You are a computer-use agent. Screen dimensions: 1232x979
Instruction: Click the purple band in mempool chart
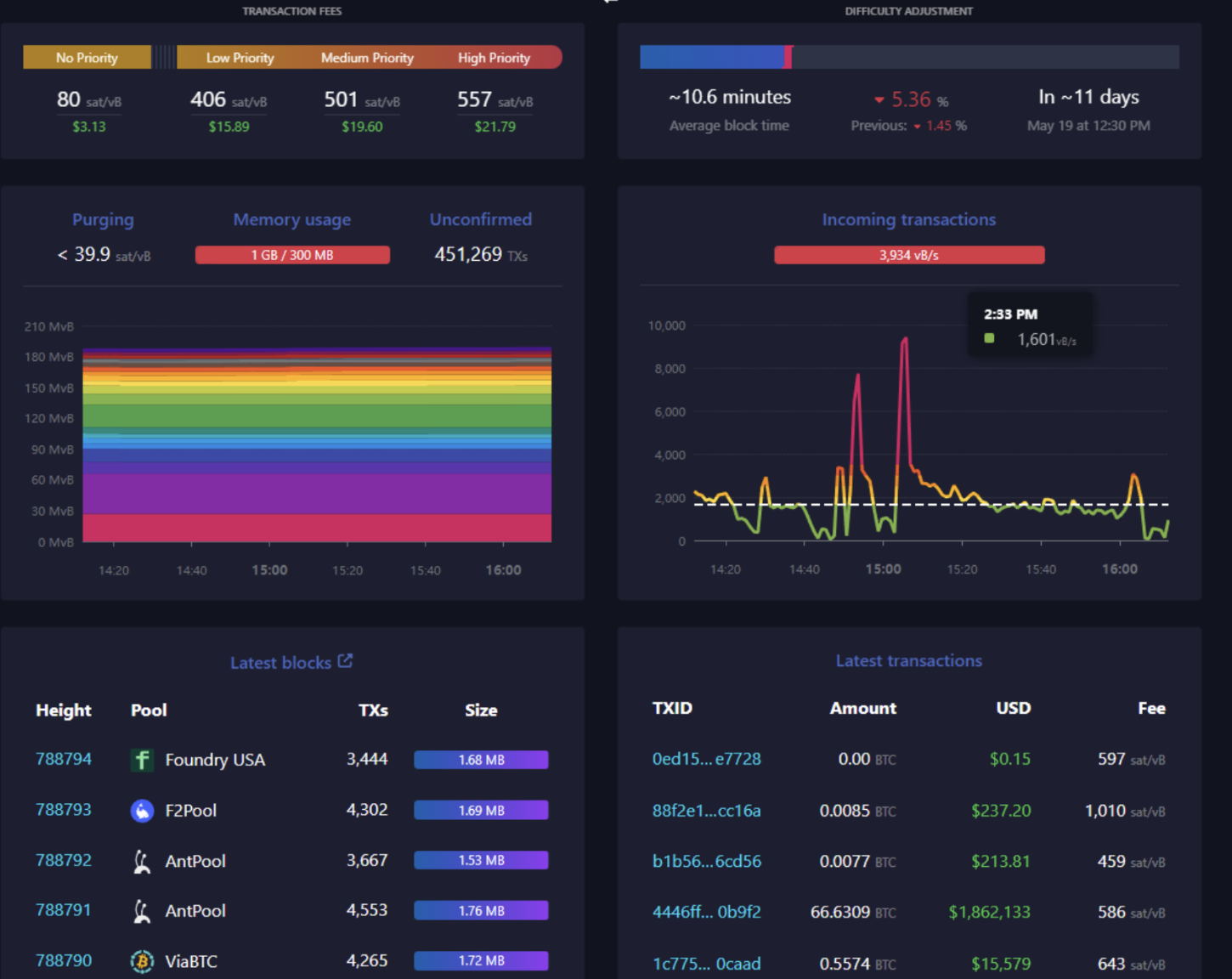316,495
